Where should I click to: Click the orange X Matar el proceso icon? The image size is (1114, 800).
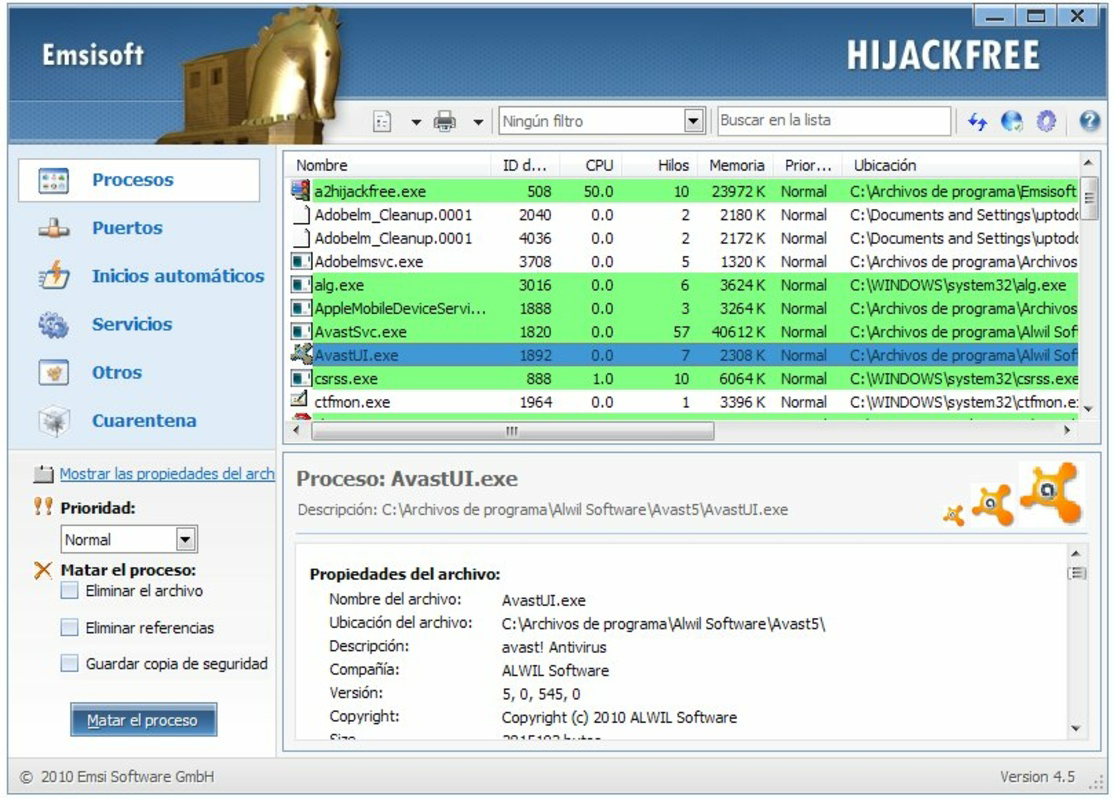[x=43, y=570]
